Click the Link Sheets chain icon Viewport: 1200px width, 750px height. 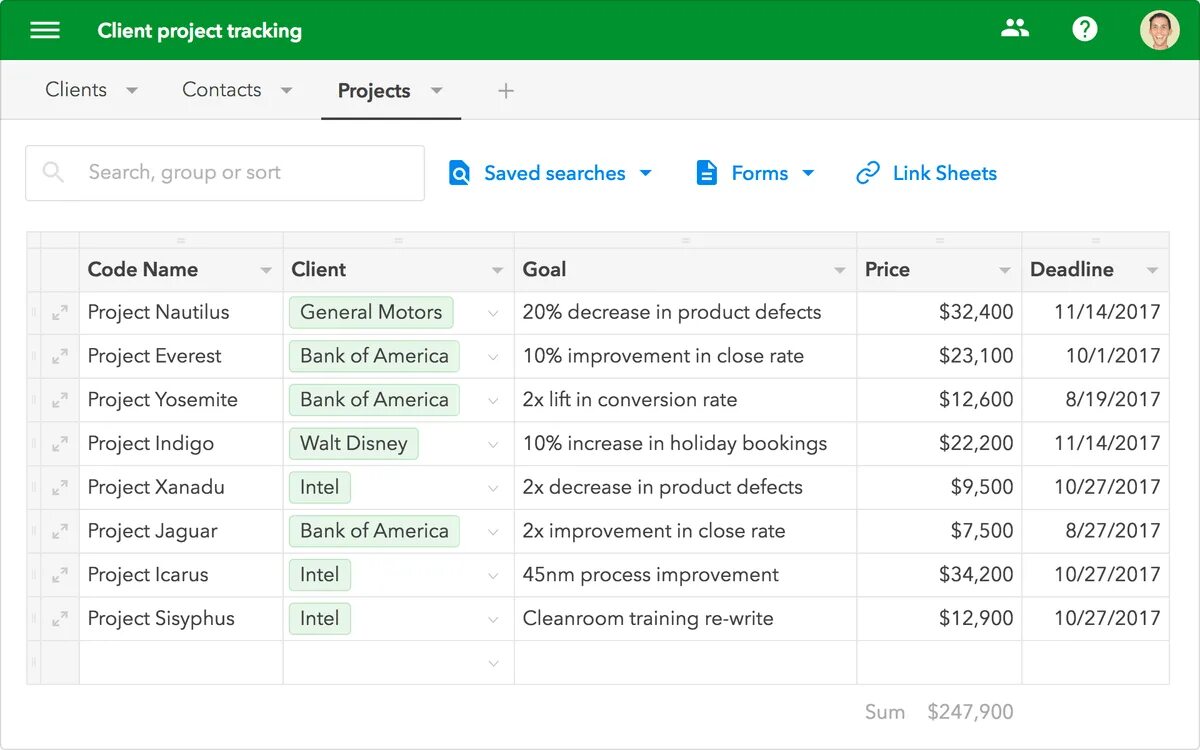coord(866,173)
